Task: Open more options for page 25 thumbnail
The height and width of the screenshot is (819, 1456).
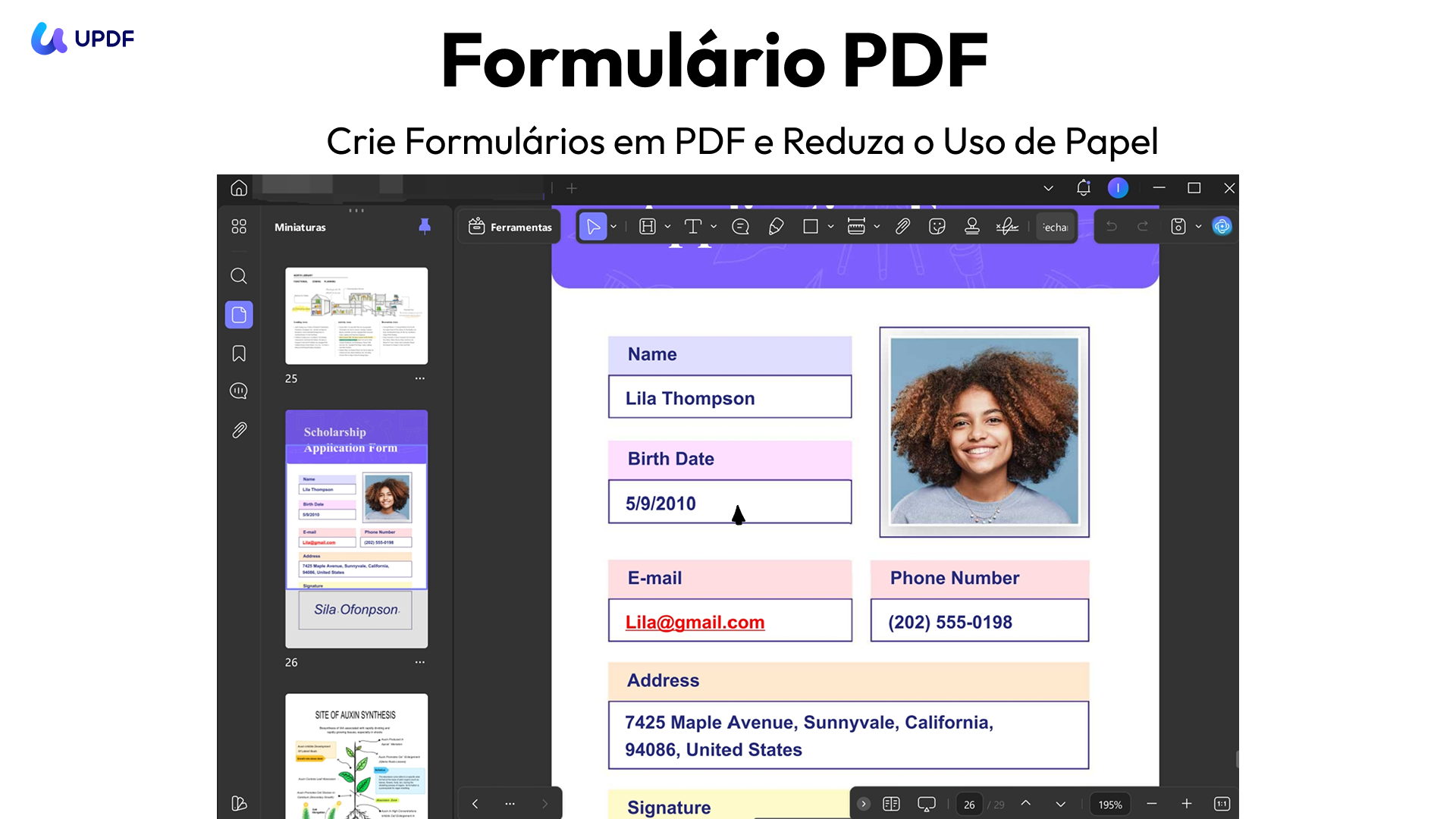Action: point(420,378)
